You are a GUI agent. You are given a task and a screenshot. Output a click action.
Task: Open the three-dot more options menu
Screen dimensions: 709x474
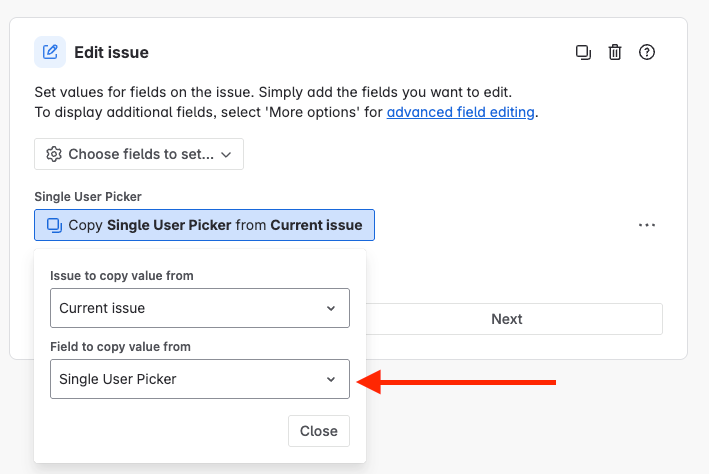pos(647,225)
